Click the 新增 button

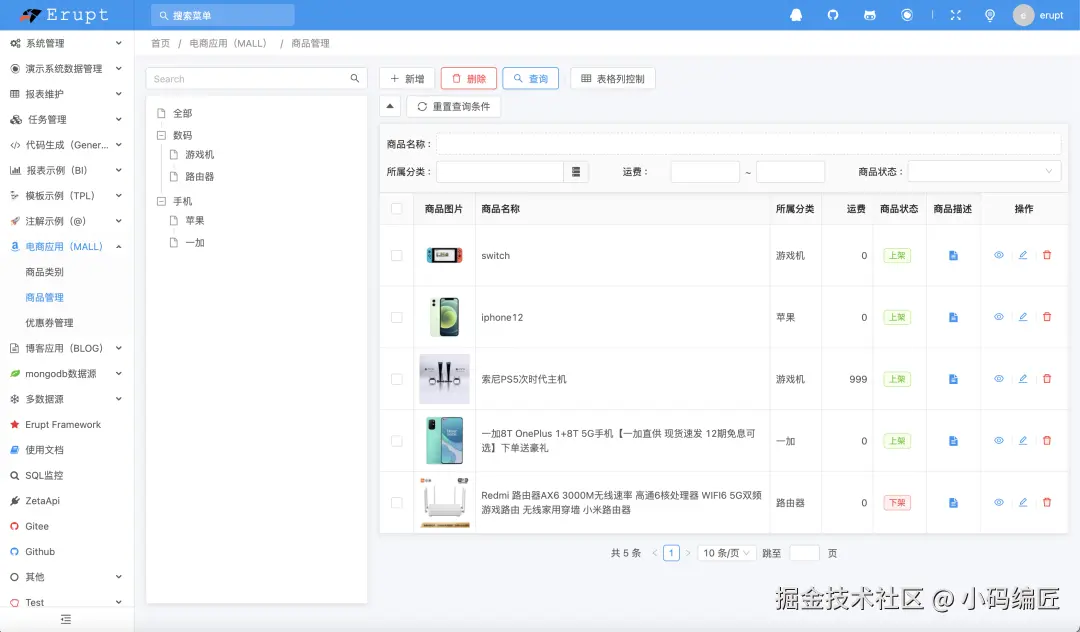point(407,78)
